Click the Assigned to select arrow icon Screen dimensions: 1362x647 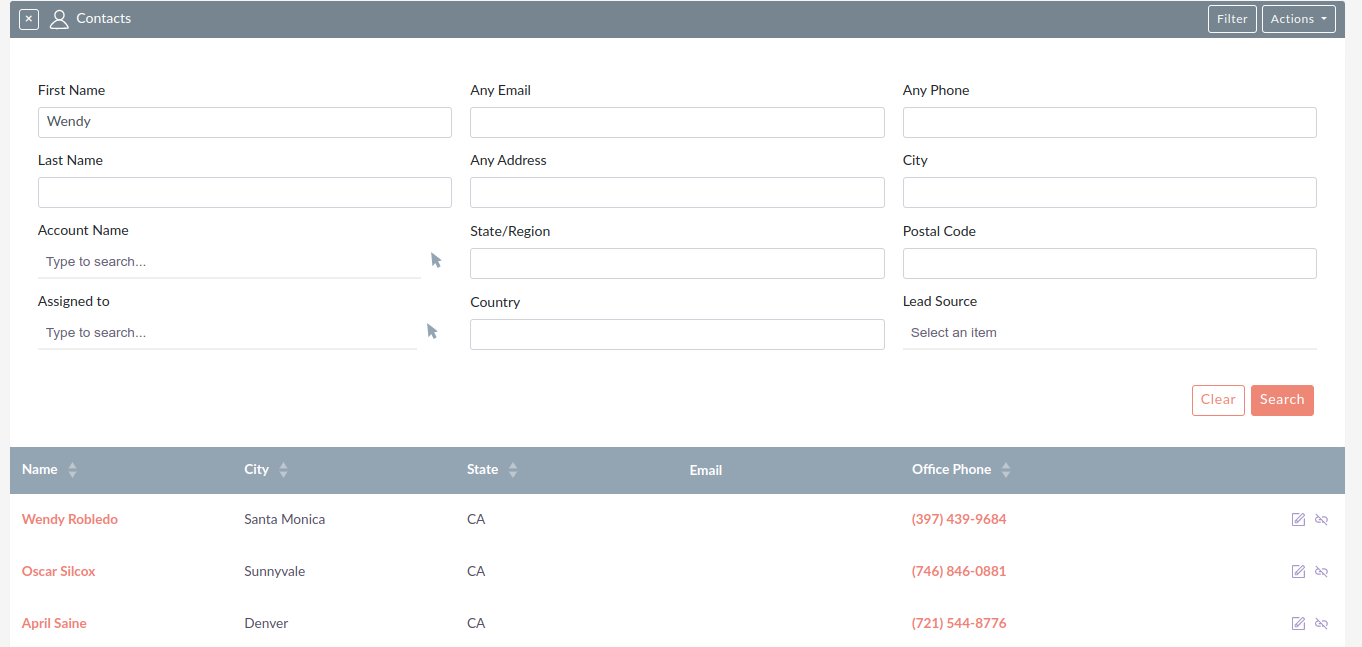click(x=432, y=331)
